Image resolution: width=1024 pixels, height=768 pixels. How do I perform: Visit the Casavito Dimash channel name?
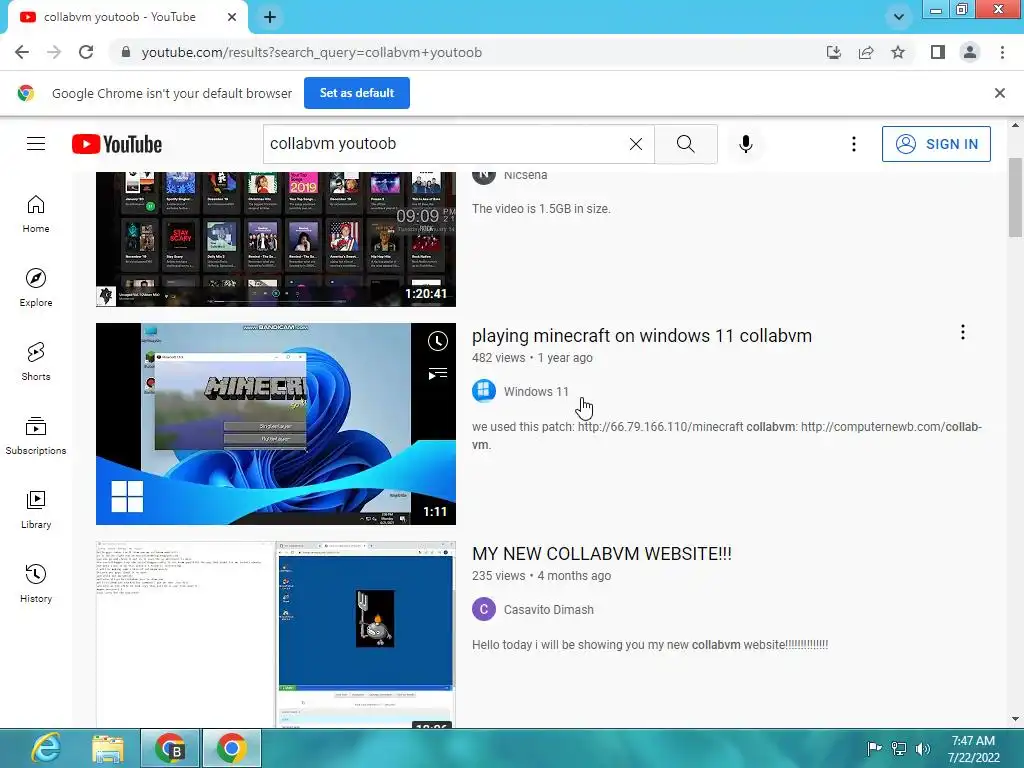tap(549, 609)
